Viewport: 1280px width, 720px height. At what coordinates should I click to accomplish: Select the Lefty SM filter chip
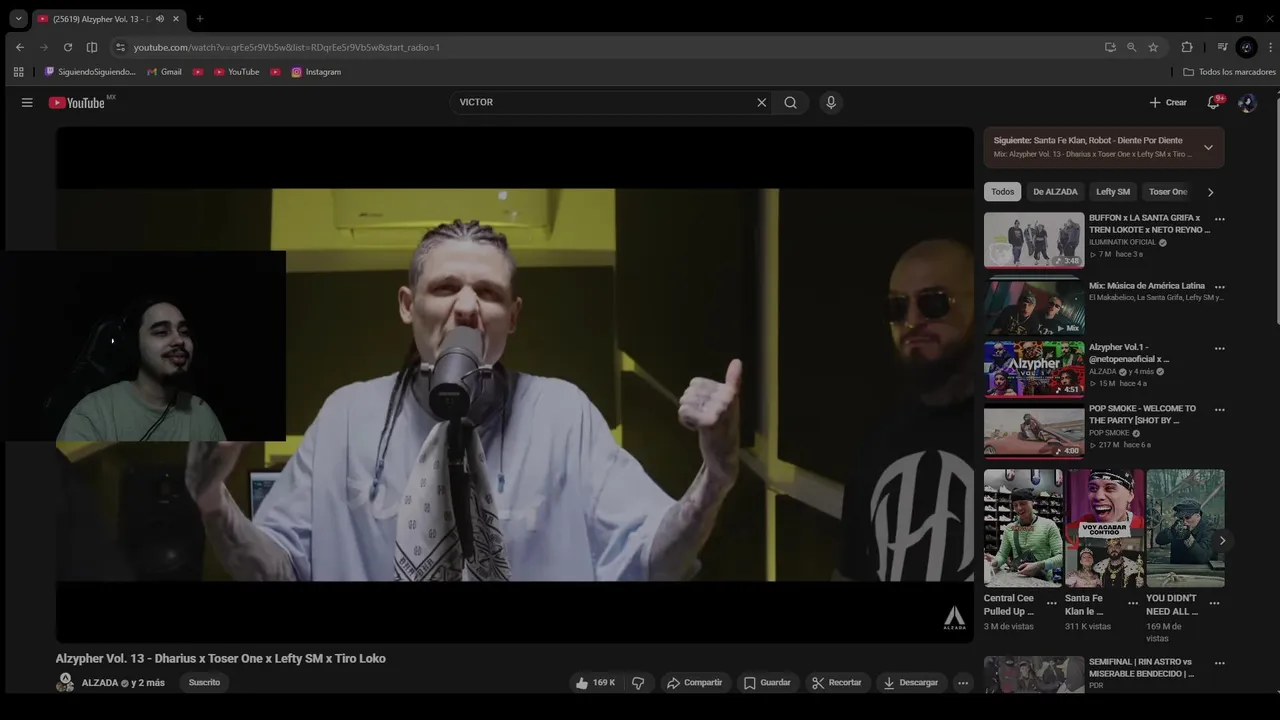coord(1113,192)
